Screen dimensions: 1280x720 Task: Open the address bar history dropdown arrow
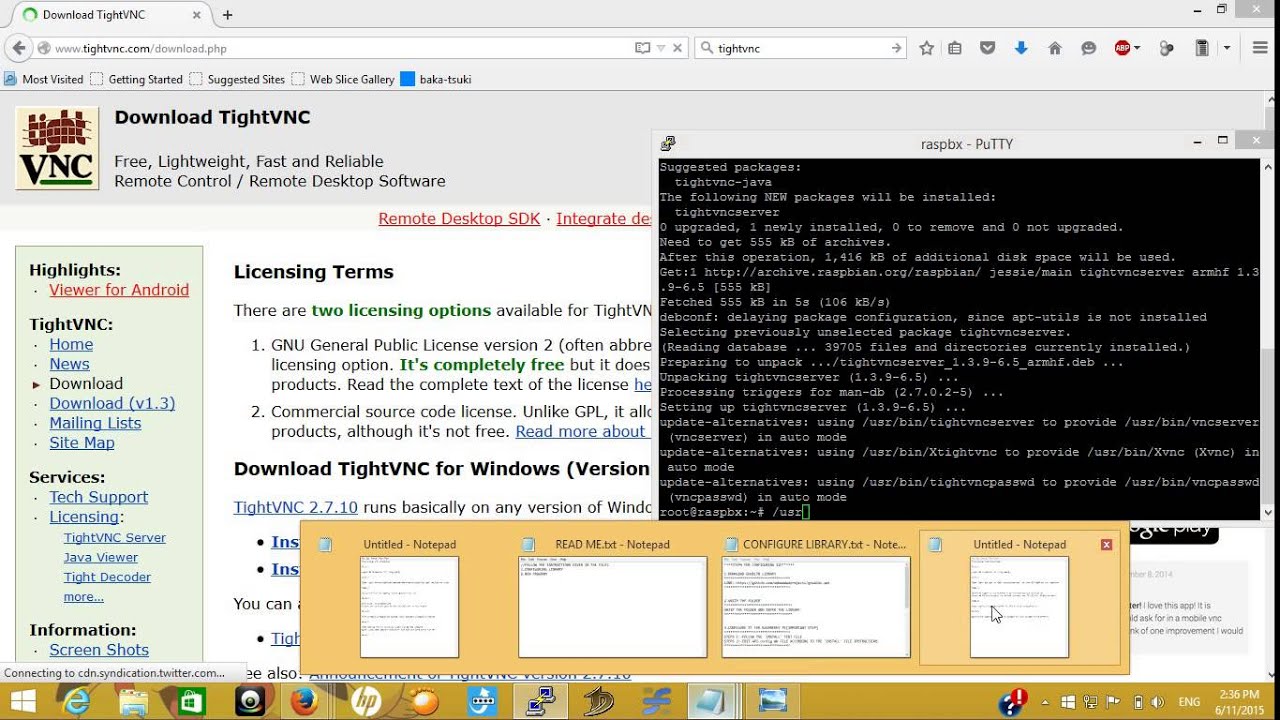click(x=661, y=48)
